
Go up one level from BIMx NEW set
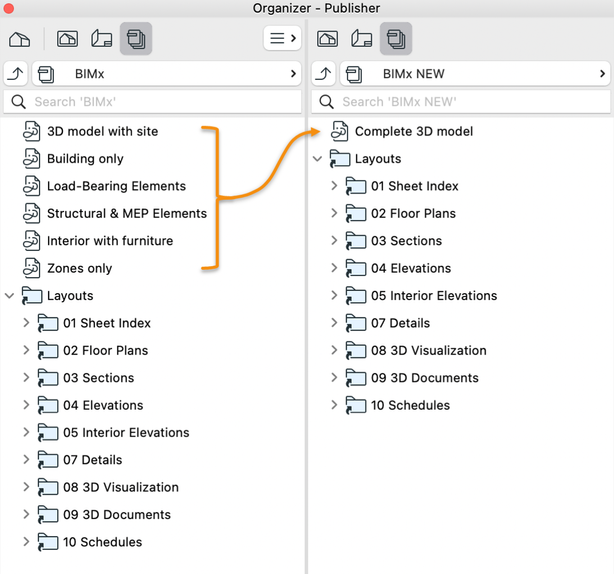click(323, 74)
